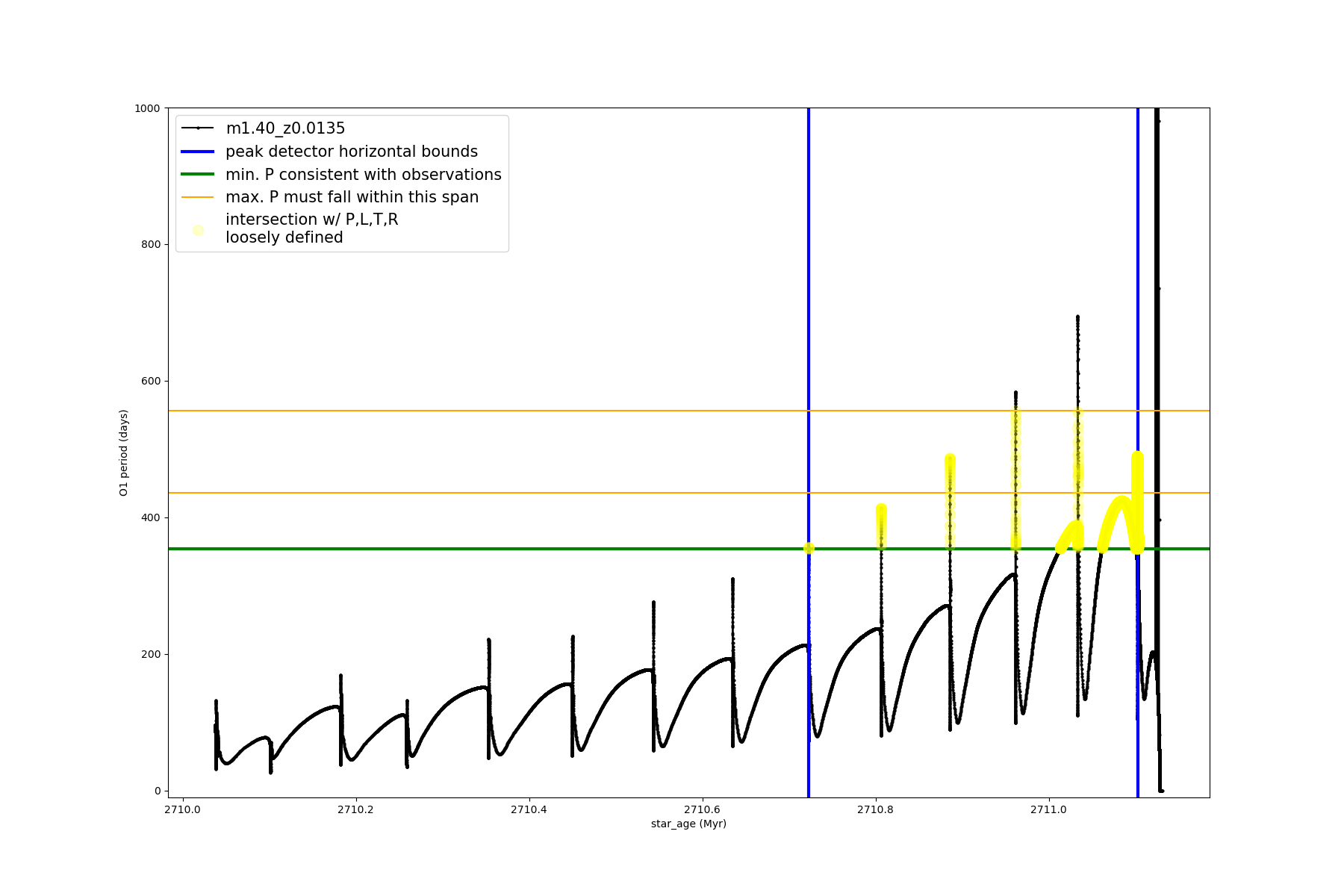
Task: Click the 1000 tick label on y-axis
Action: click(x=147, y=108)
